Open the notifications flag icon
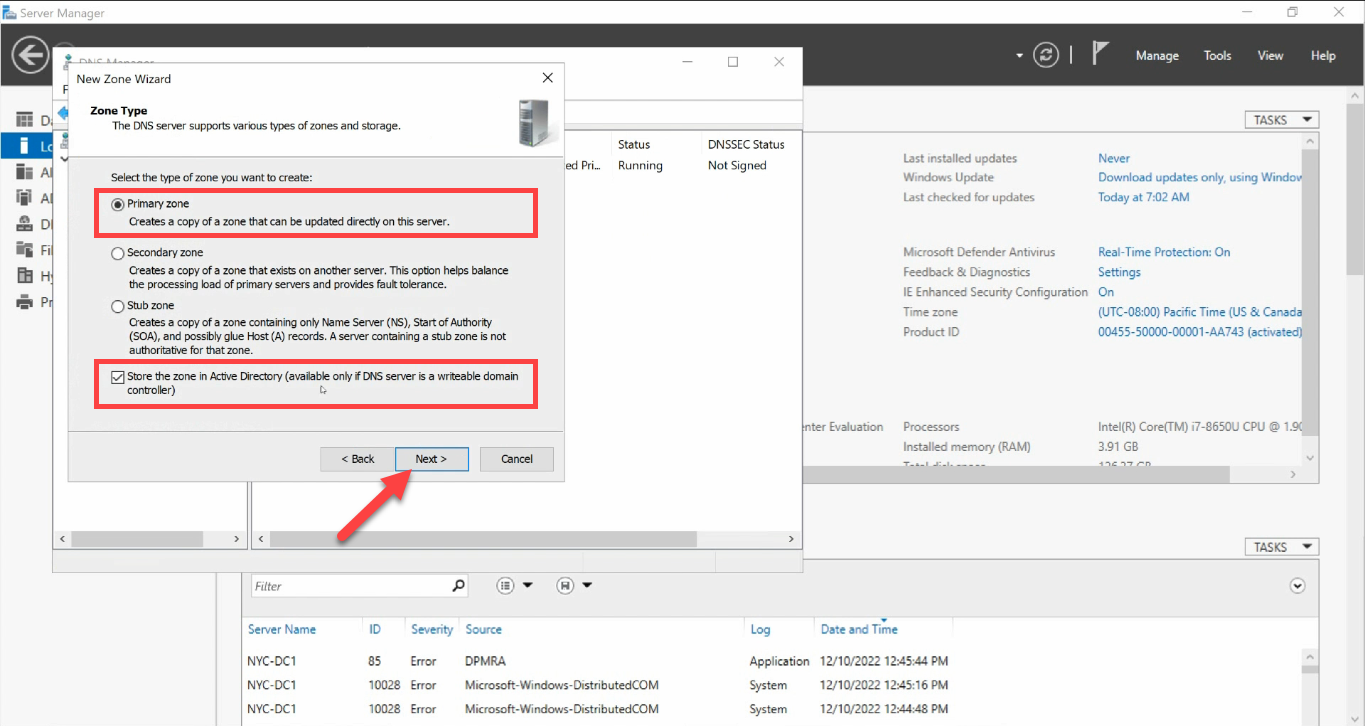Image resolution: width=1365 pixels, height=726 pixels. pos(1100,54)
